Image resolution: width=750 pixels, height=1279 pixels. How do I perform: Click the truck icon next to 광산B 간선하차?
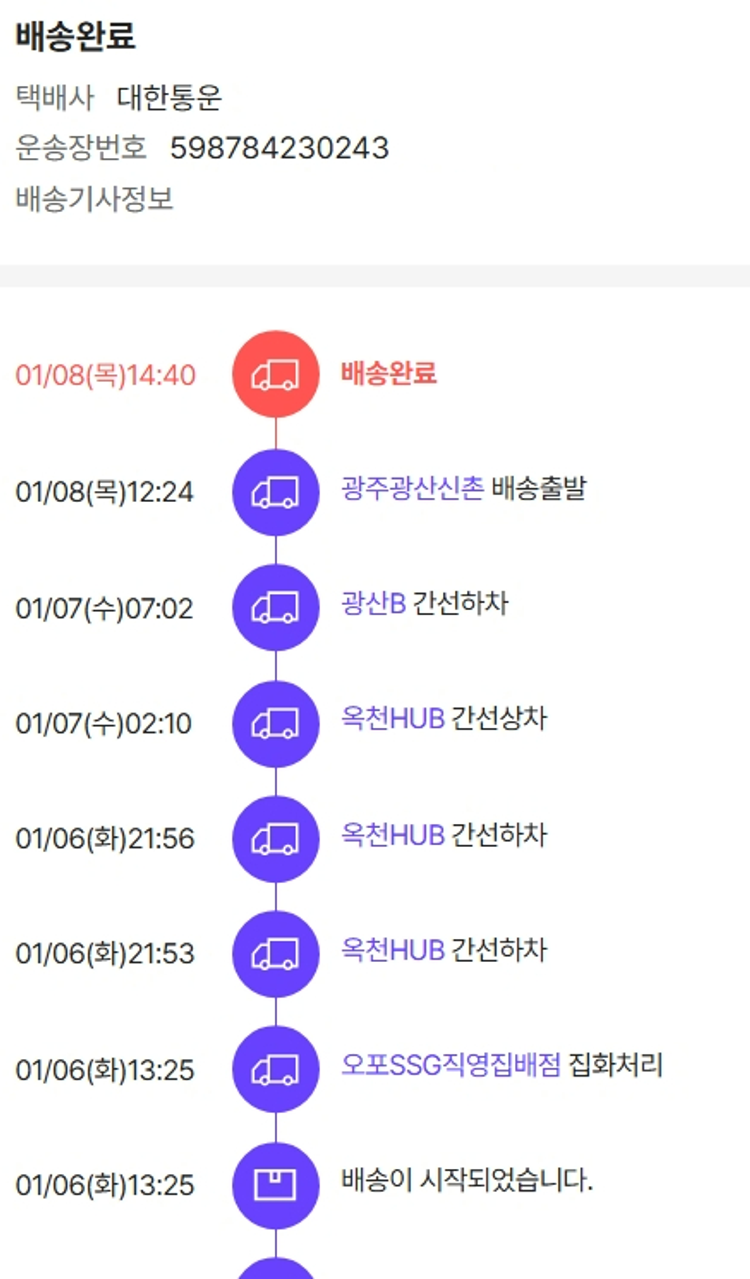coord(275,607)
